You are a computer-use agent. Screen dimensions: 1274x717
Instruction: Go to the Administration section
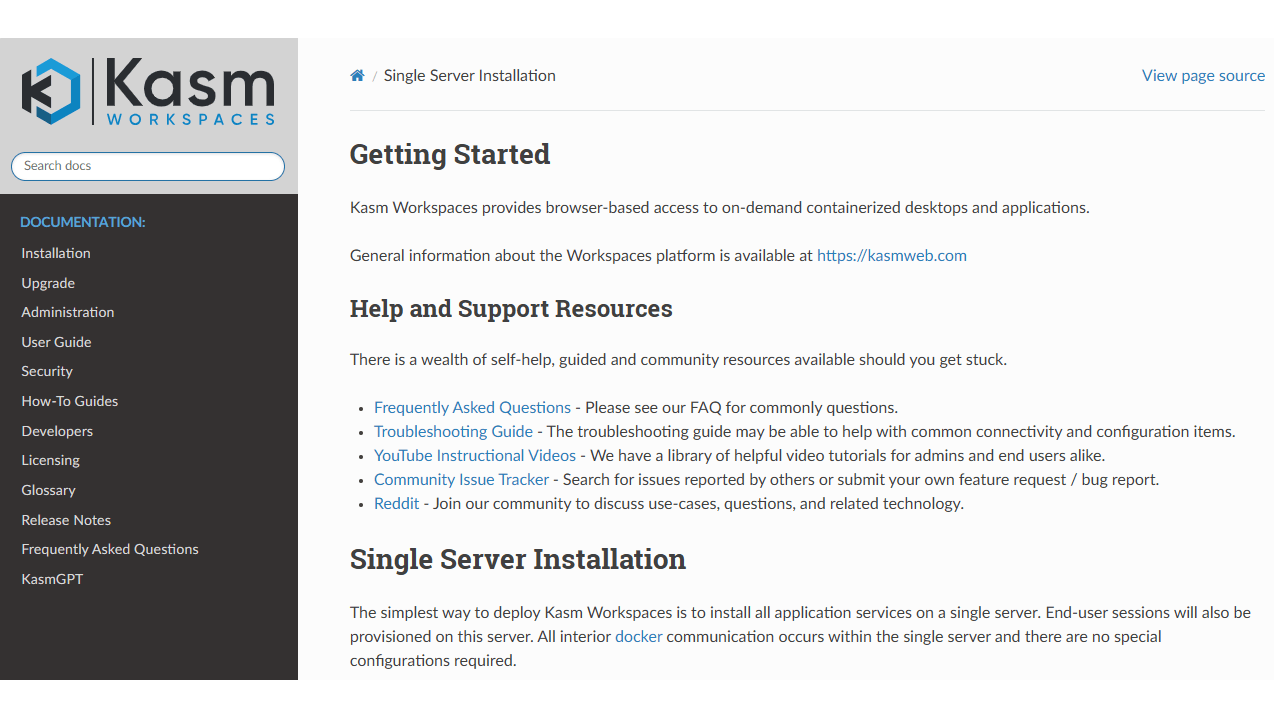[x=68, y=312]
